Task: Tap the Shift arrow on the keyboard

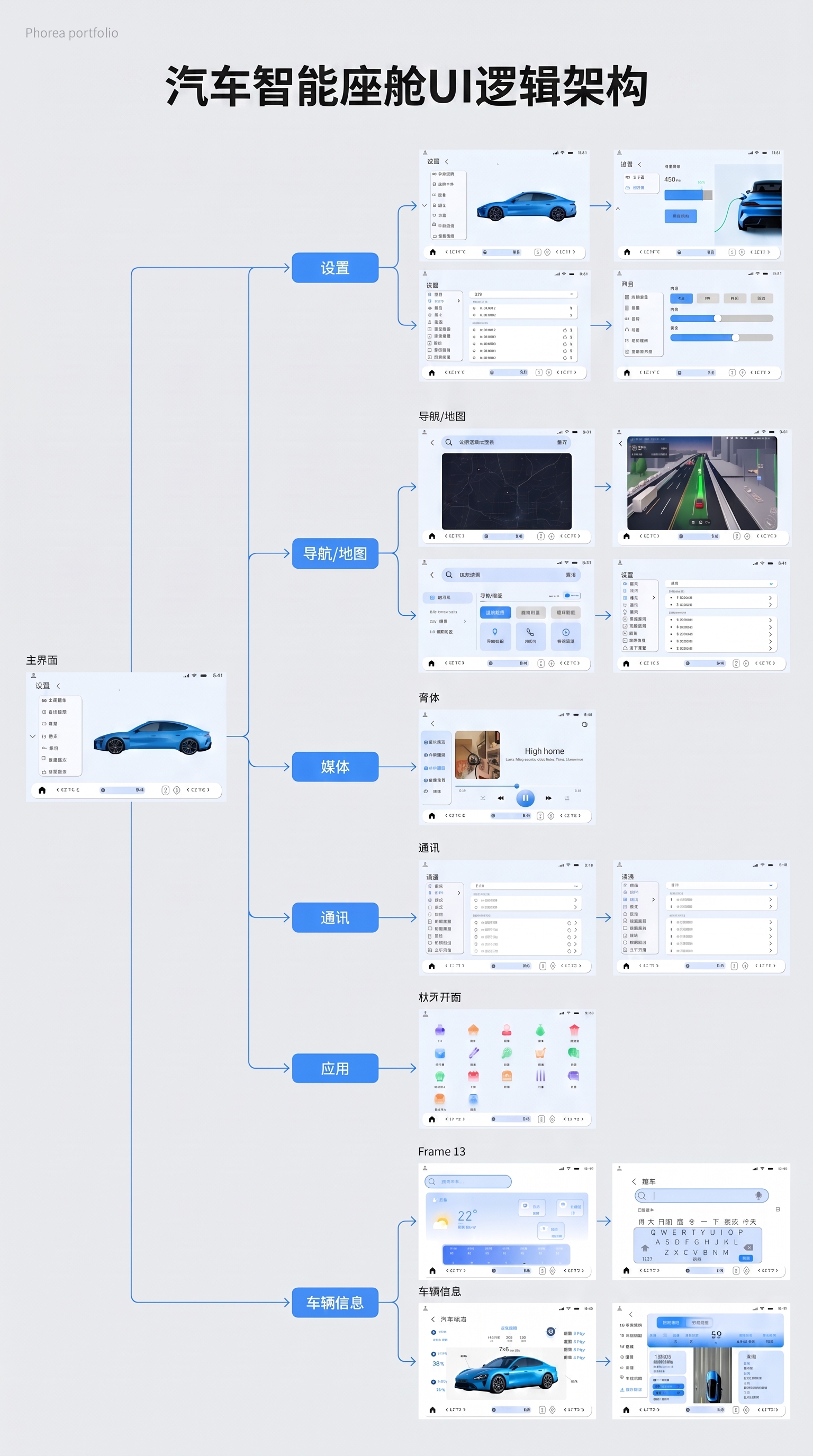Action: pyautogui.click(x=645, y=1248)
